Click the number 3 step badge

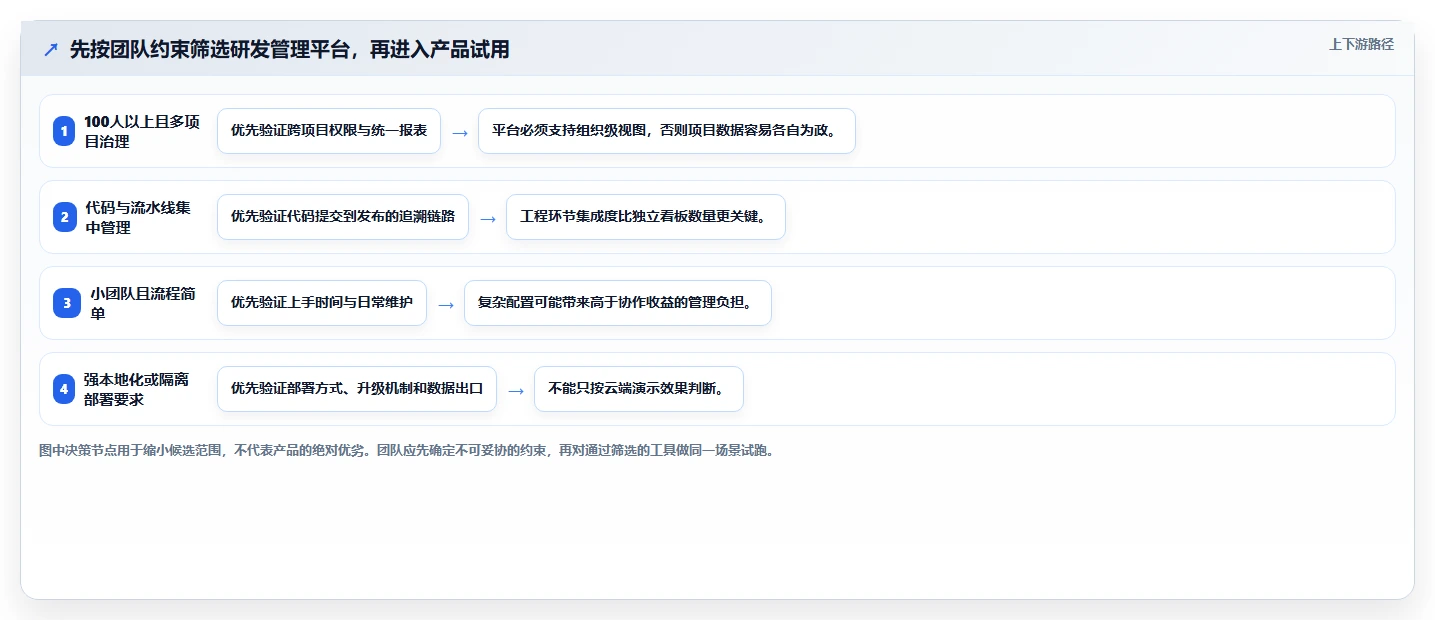coord(66,303)
